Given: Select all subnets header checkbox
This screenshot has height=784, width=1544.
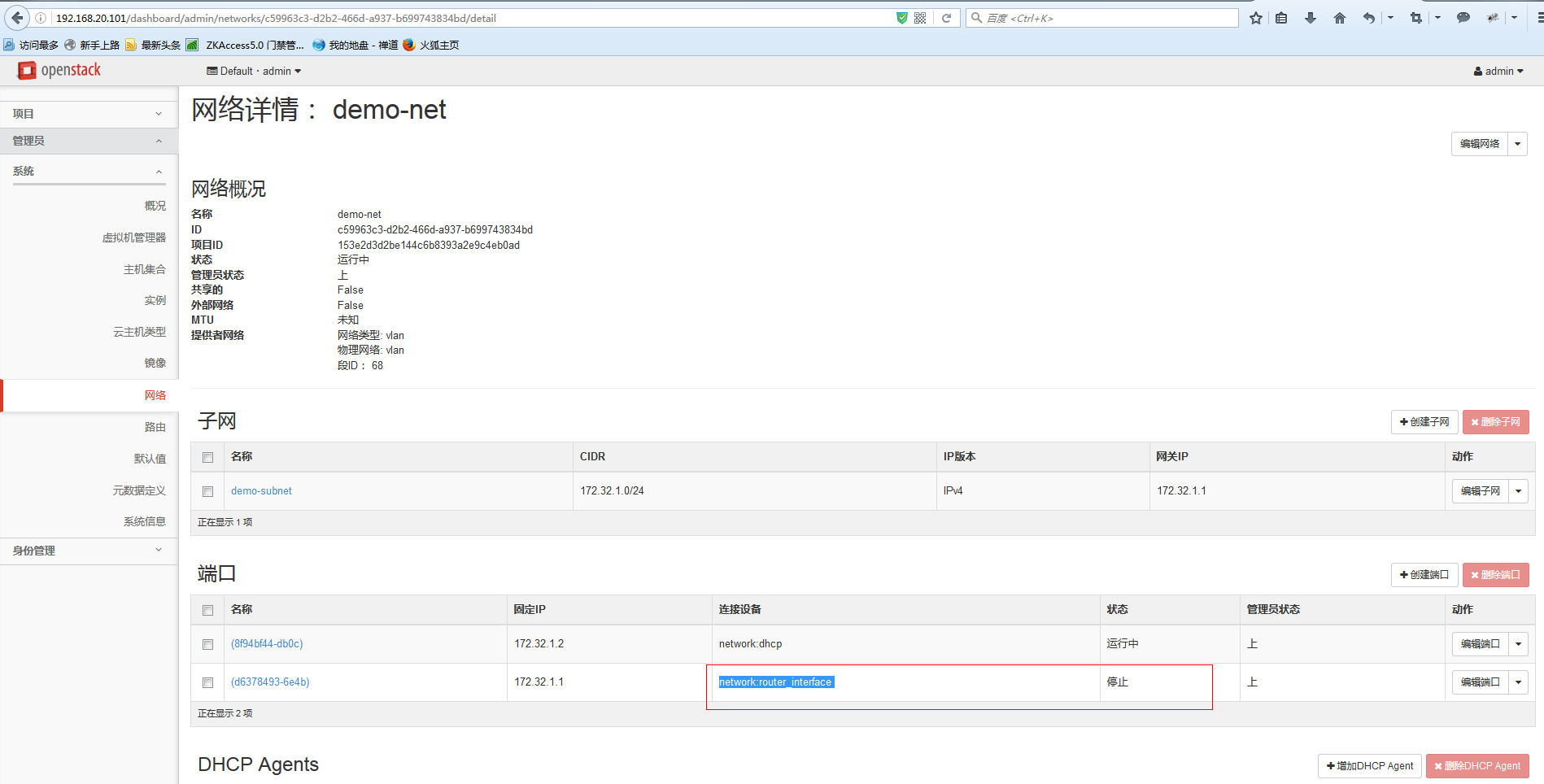Looking at the screenshot, I should 208,458.
